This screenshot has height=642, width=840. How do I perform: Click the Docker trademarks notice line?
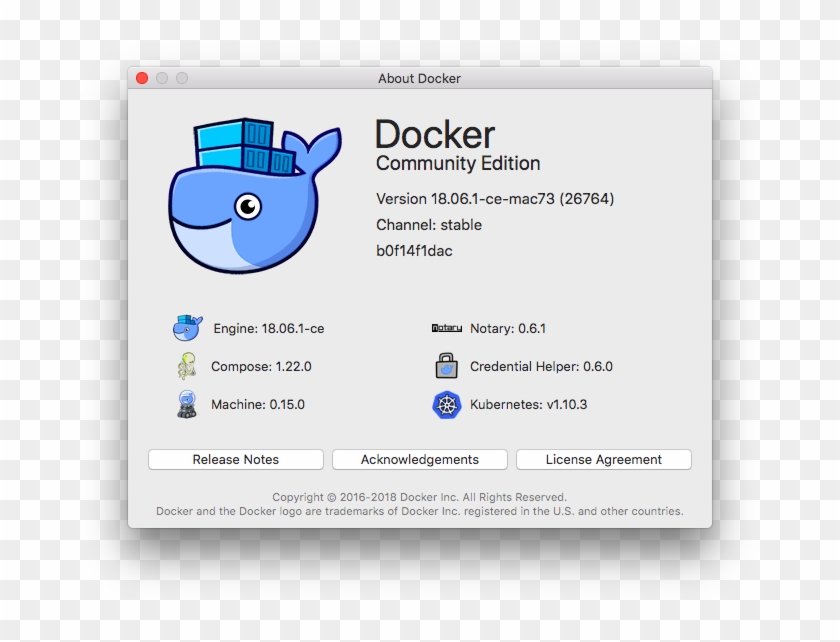pos(419,511)
